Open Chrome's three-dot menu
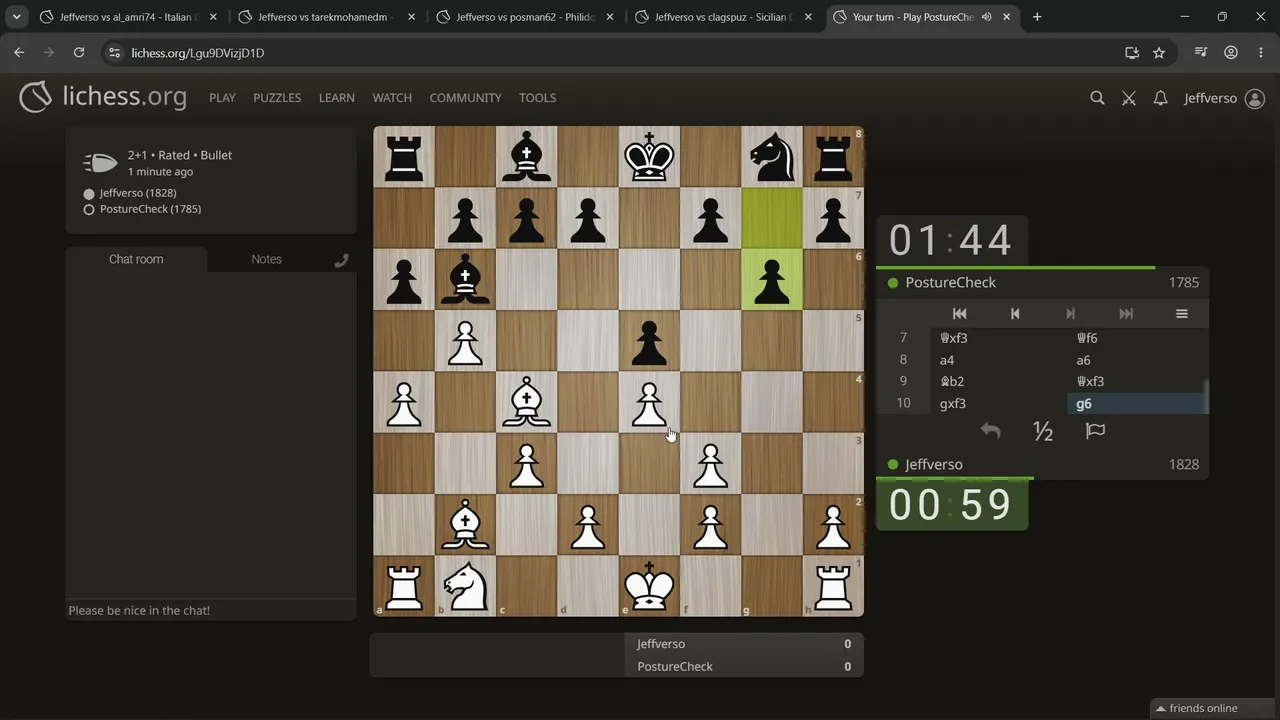The image size is (1280, 720). [1260, 53]
